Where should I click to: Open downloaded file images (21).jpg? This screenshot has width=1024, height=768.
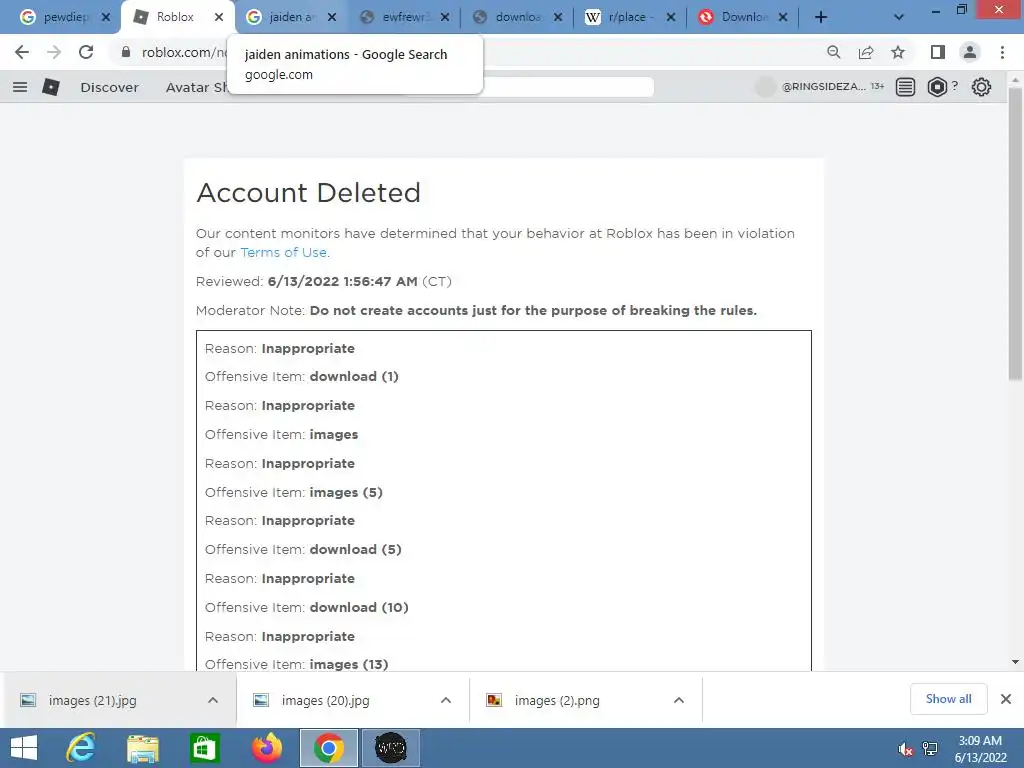(x=91, y=700)
